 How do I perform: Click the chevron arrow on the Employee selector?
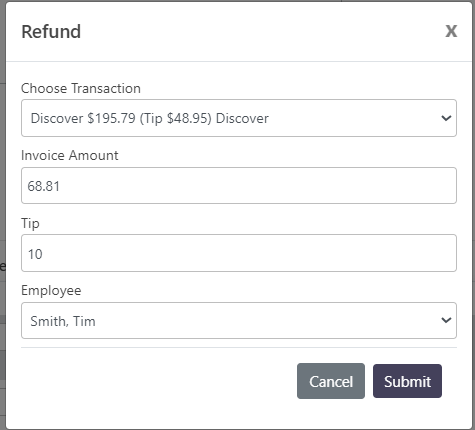[446, 320]
